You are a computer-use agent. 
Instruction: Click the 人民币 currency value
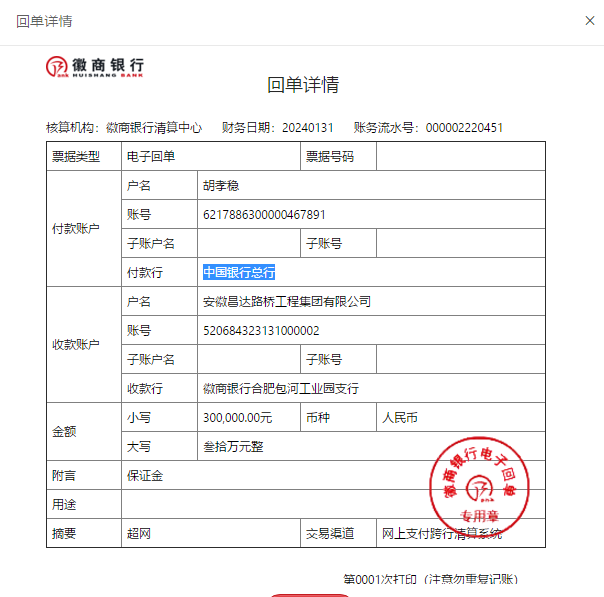(402, 418)
